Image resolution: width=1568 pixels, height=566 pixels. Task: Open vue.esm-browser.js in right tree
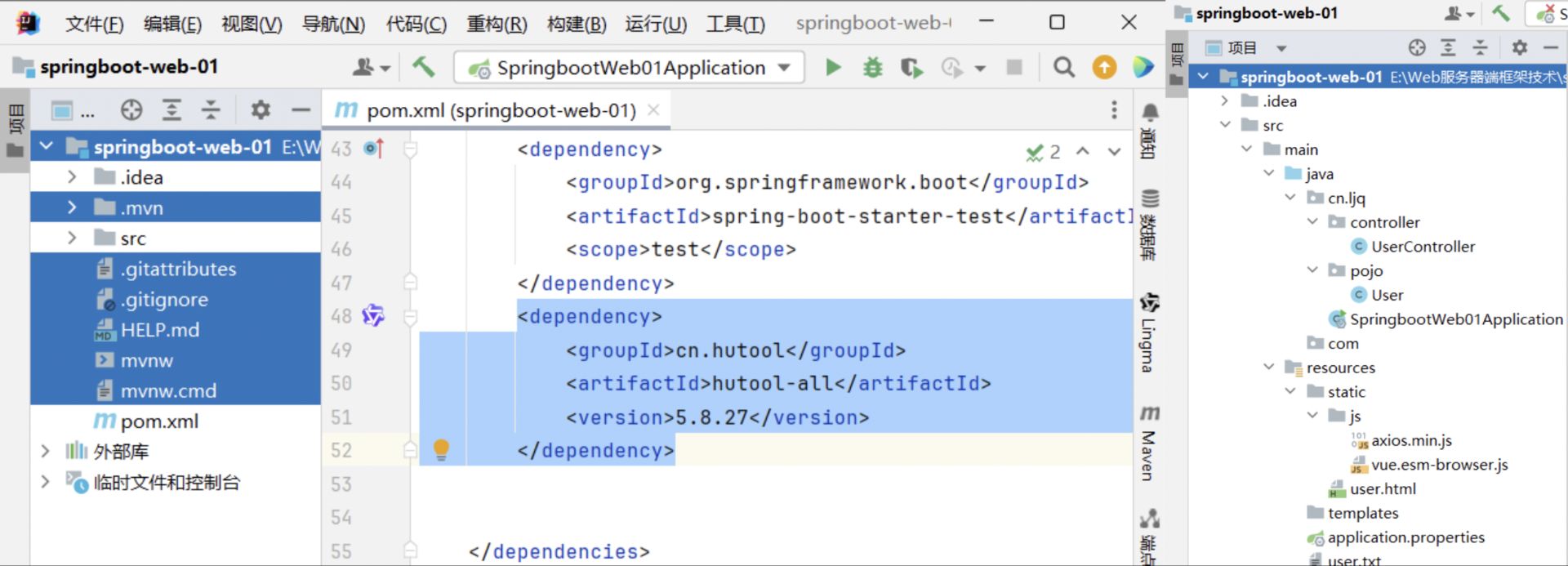[x=1429, y=465]
